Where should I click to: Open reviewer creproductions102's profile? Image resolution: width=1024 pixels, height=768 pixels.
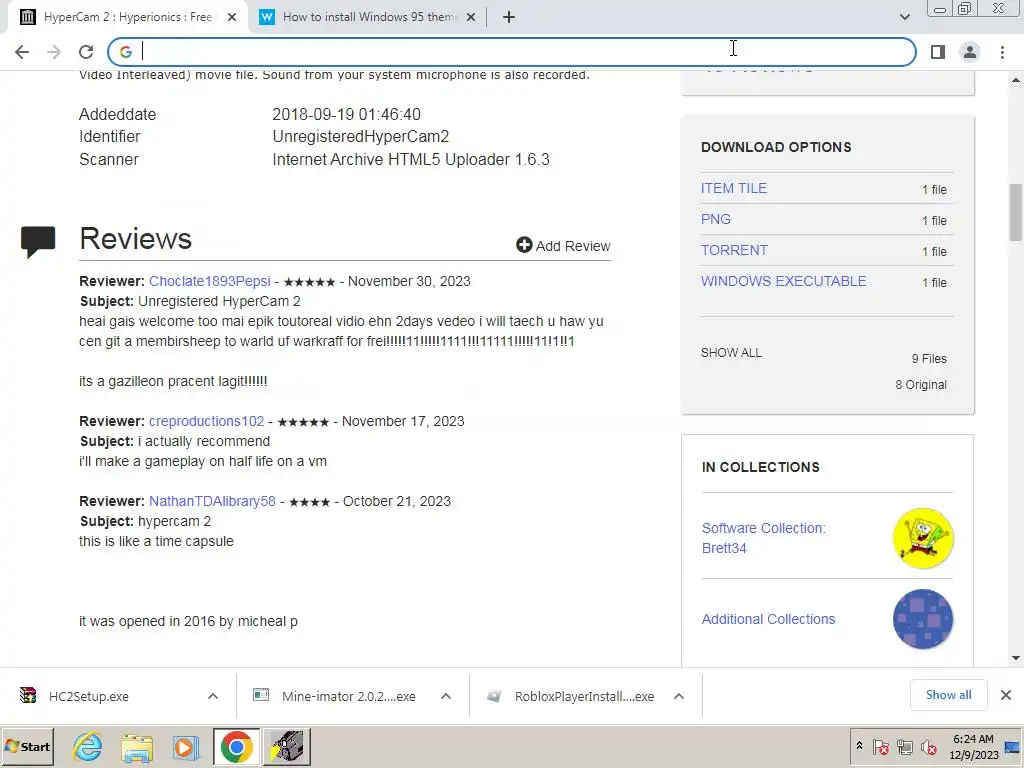(x=206, y=421)
